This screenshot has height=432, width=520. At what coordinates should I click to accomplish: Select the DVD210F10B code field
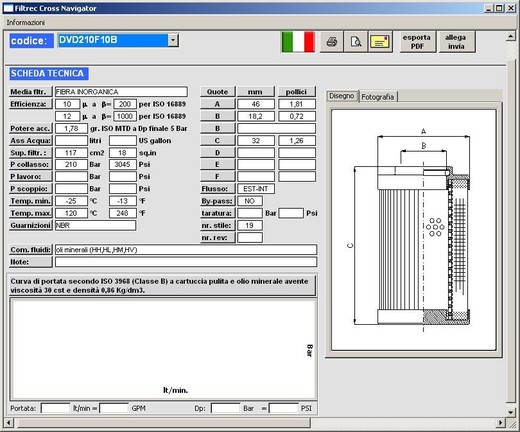point(113,40)
